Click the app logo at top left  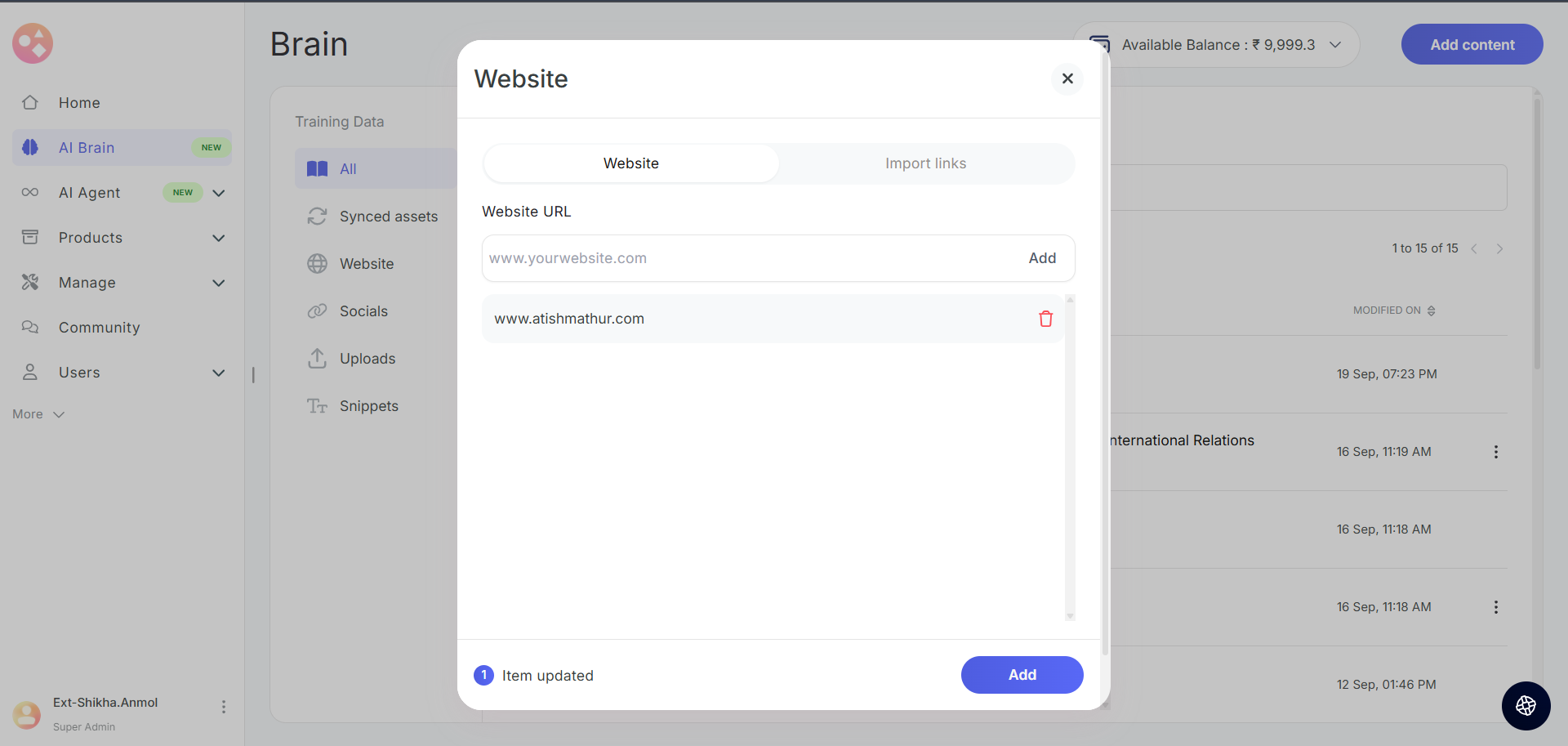(x=33, y=43)
